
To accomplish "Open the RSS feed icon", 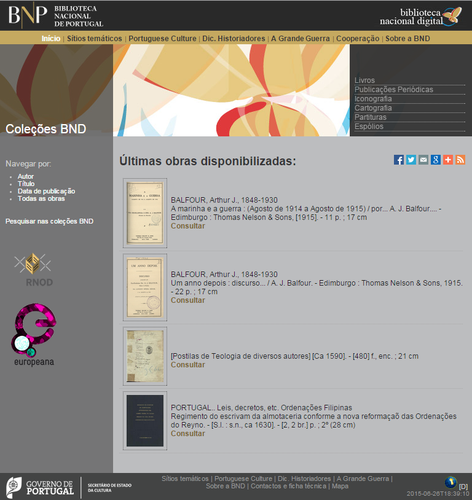I will pyautogui.click(x=460, y=160).
